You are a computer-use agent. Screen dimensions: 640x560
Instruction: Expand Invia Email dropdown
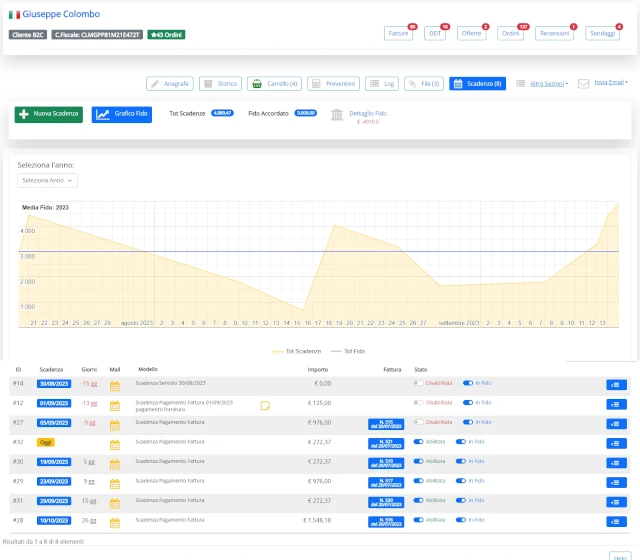coord(611,82)
